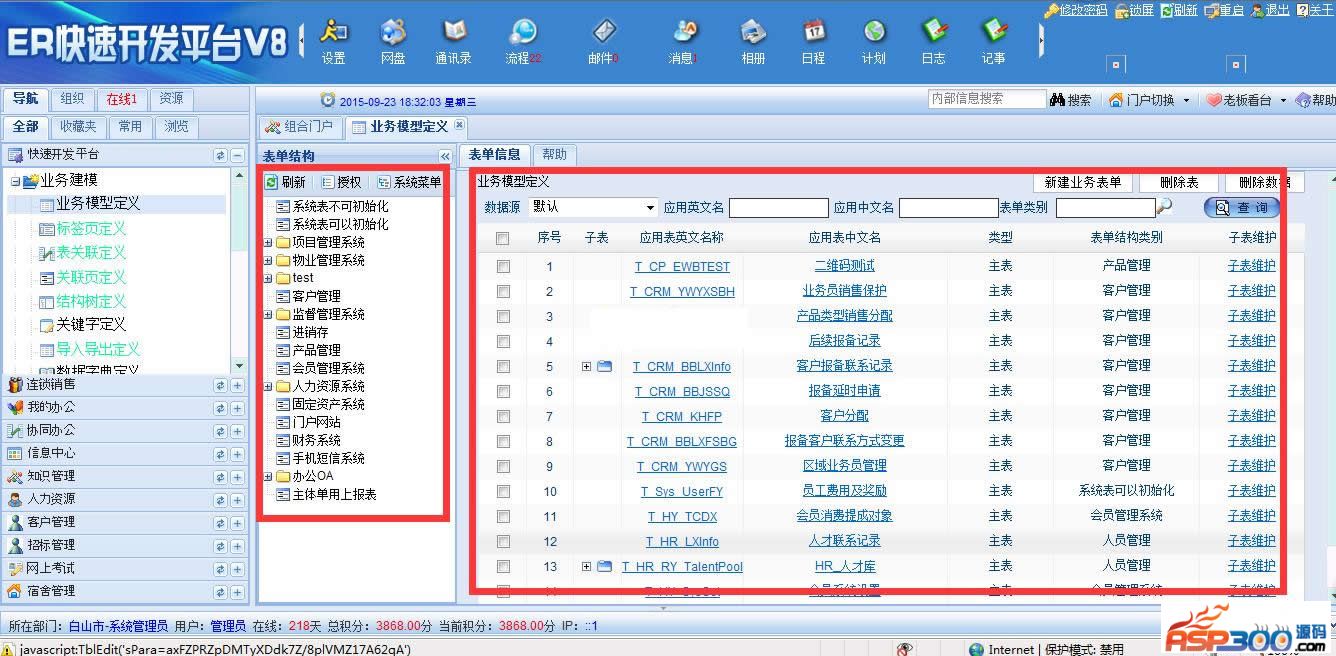Open 帮助 in the top right
This screenshot has height=656, width=1336.
[1315, 100]
